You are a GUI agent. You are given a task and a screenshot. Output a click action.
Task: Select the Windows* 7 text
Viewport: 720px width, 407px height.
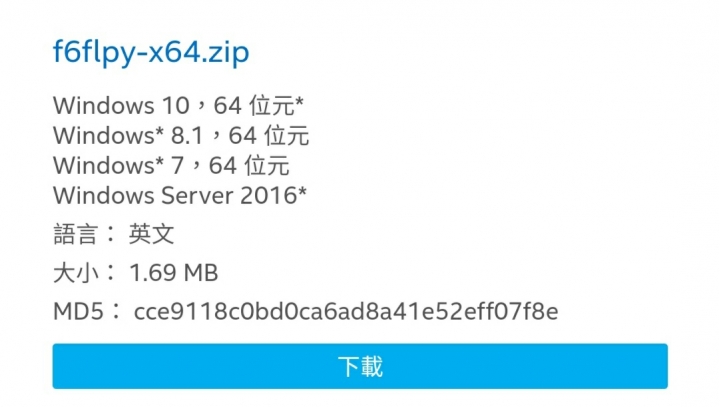[x=118, y=166]
